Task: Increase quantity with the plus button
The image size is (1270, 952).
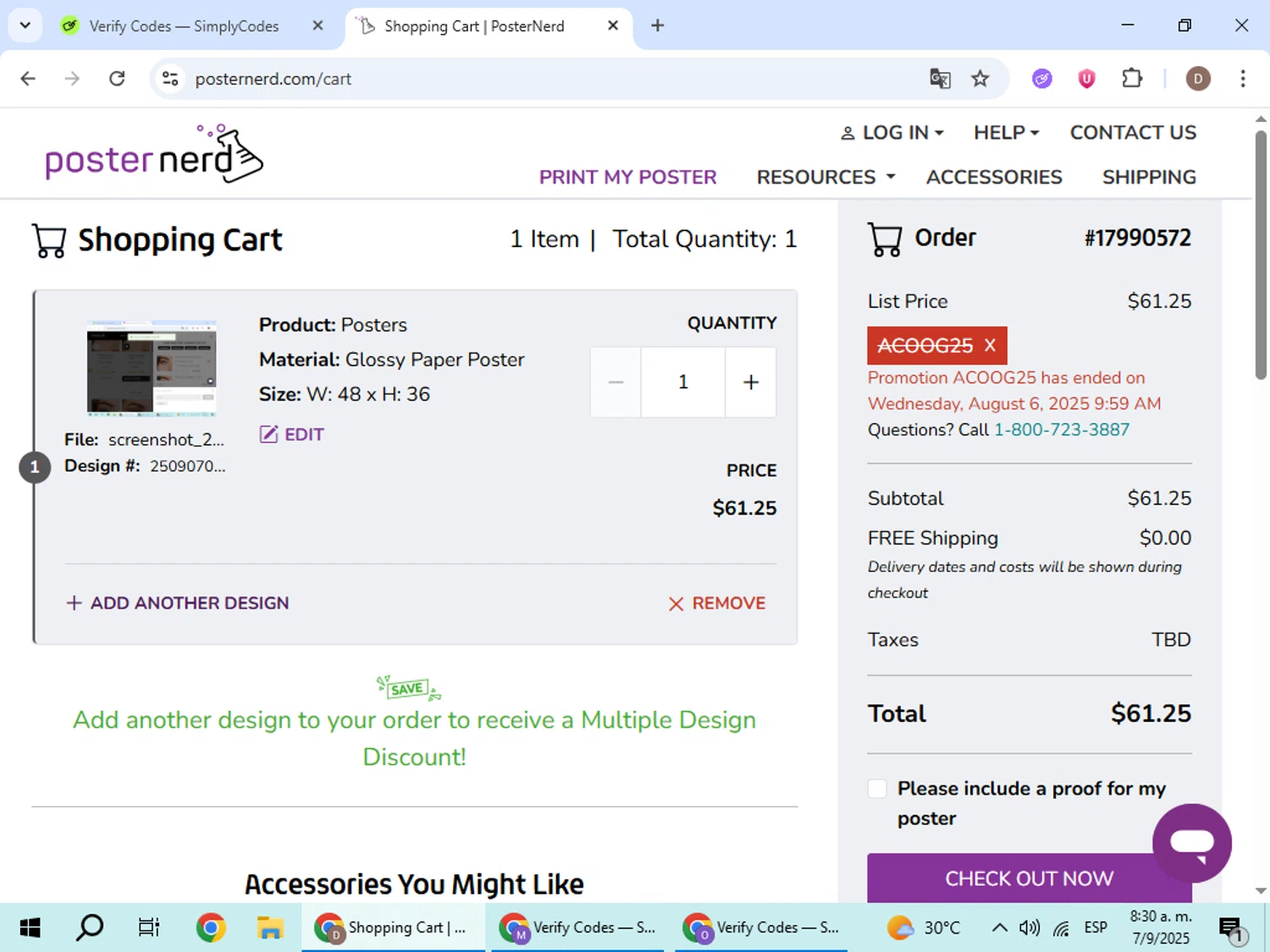Action: [x=751, y=382]
